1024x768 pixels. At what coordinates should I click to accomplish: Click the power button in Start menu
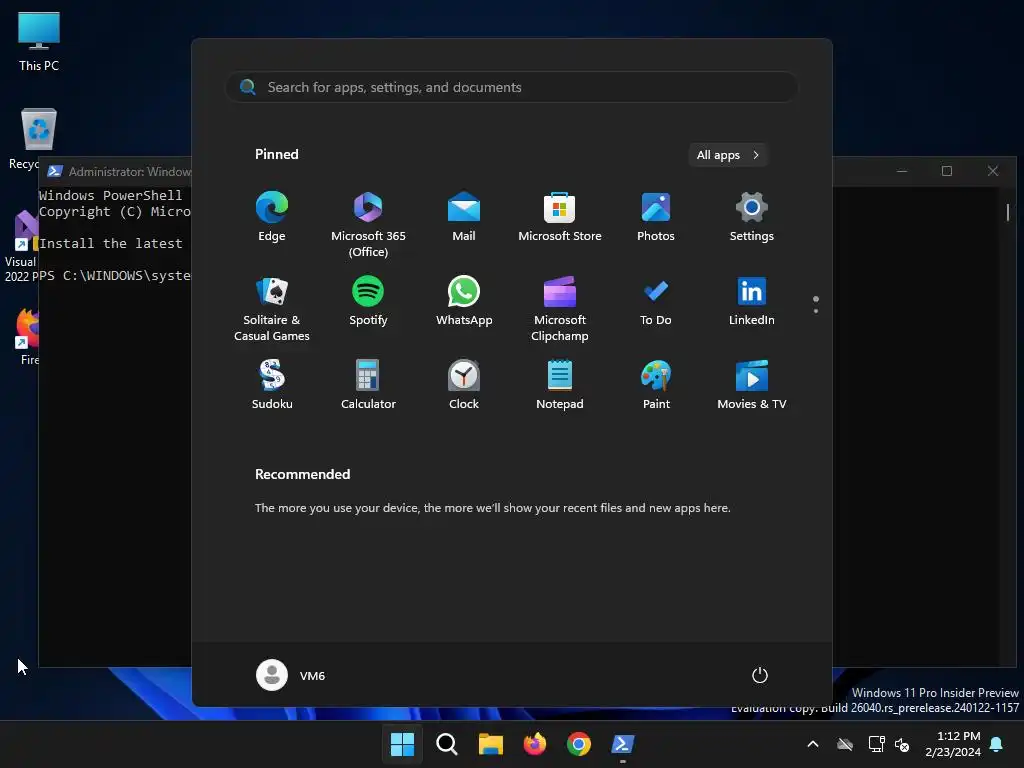tap(760, 675)
